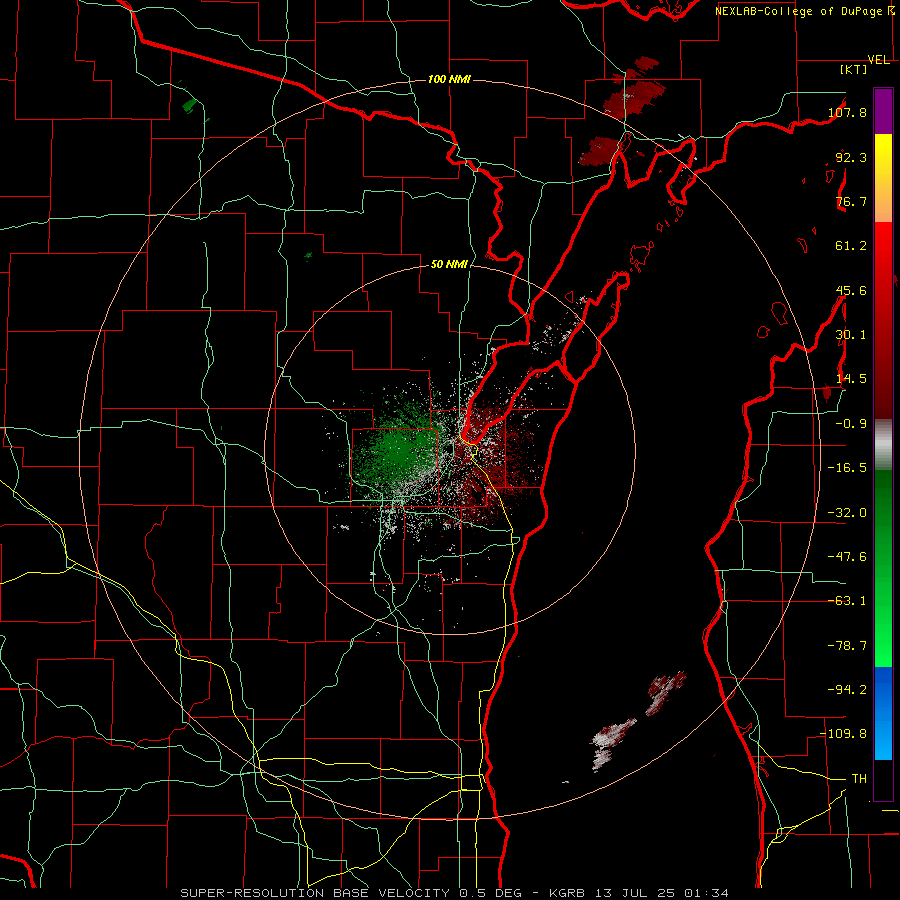Image resolution: width=900 pixels, height=900 pixels.
Task: Choose the -94.2 scale value
Action: (847, 689)
